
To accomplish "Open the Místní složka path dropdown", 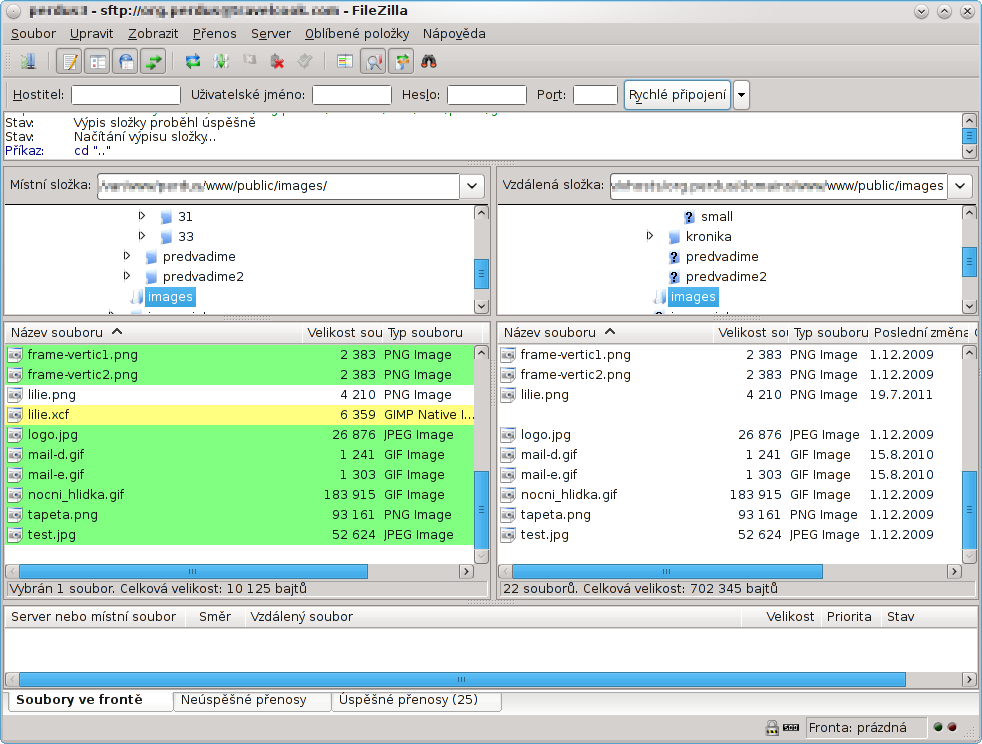I will pyautogui.click(x=472, y=186).
